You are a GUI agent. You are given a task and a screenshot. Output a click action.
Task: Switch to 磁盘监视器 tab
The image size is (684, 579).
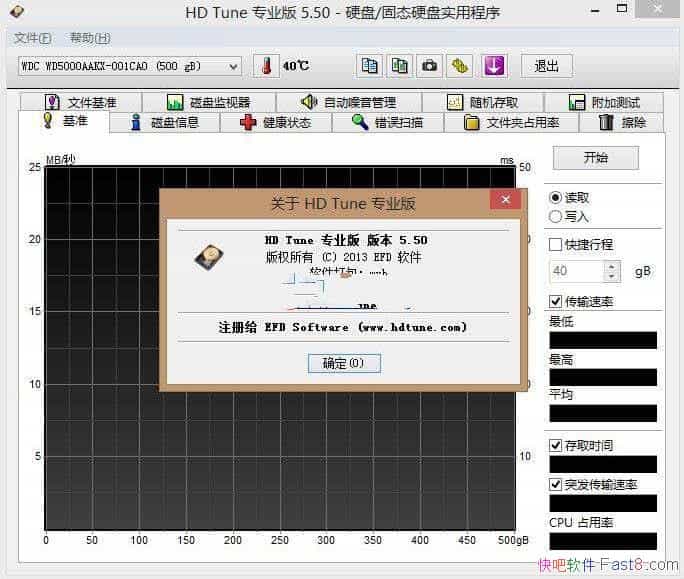(209, 103)
